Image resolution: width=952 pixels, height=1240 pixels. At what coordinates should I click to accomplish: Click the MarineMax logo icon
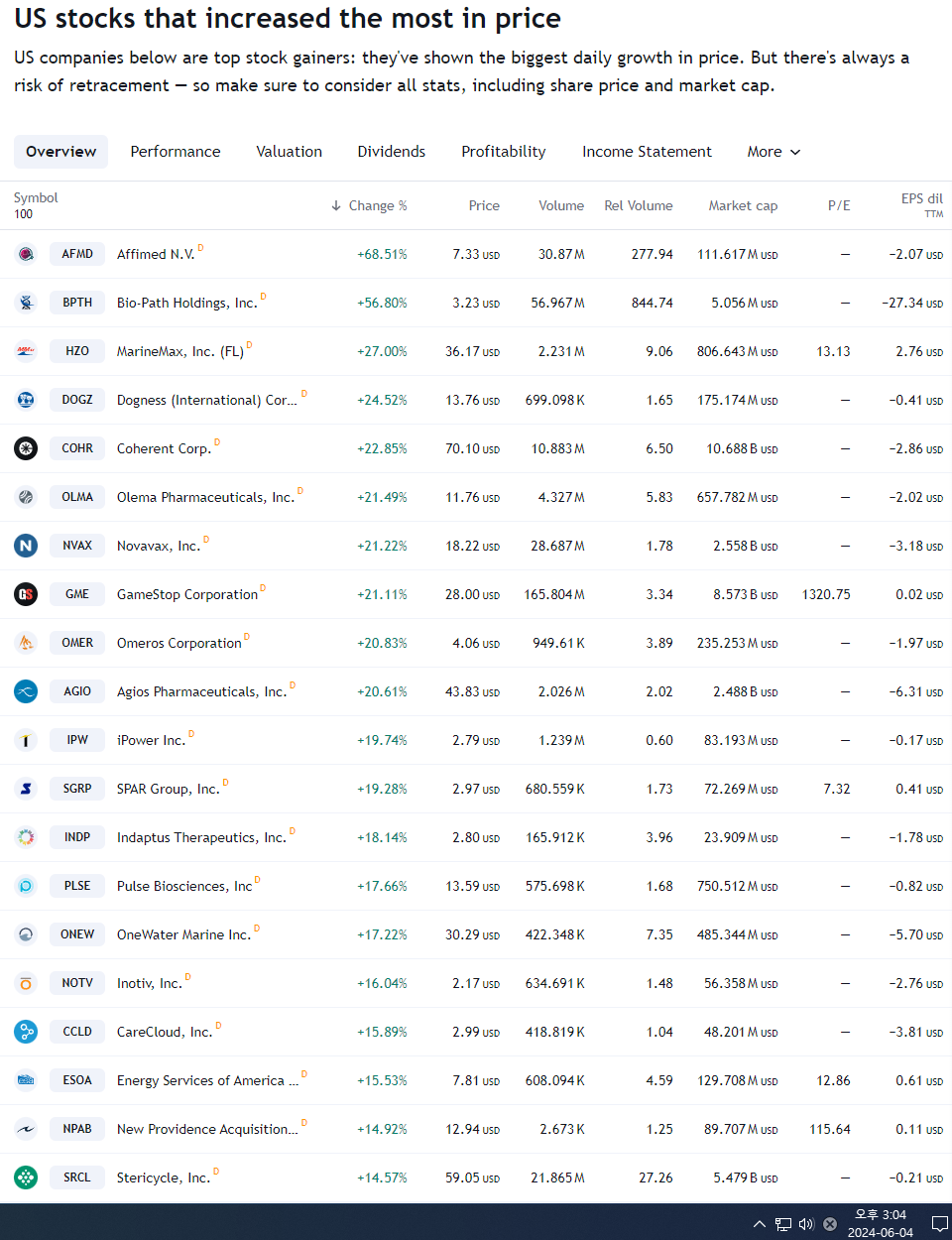coord(26,351)
